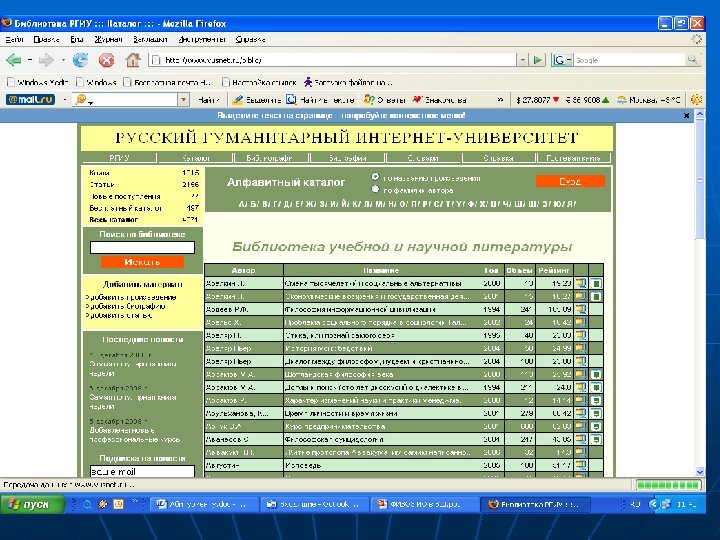
Task: Click the Знакомства heart icon
Action: (x=417, y=99)
